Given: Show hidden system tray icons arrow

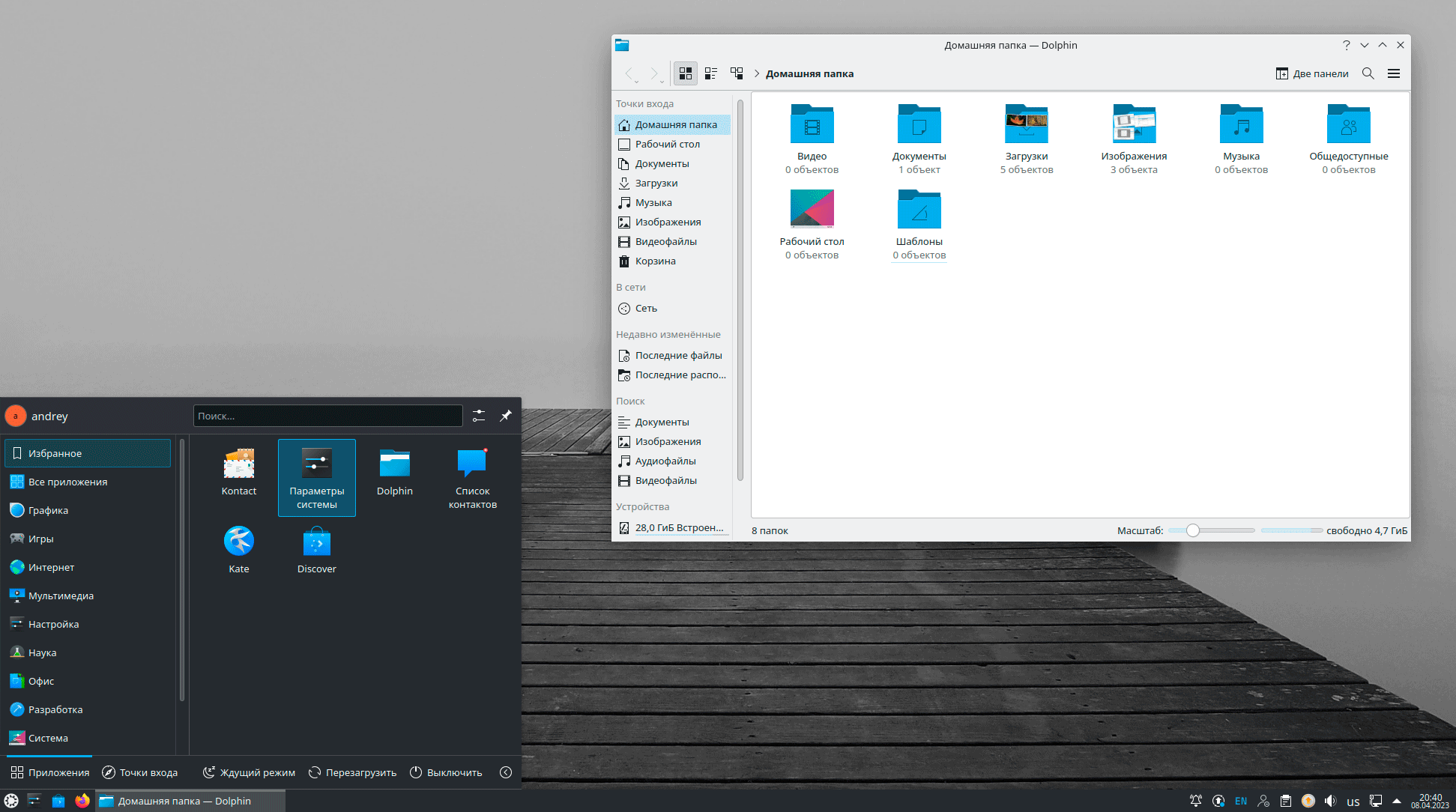Looking at the screenshot, I should coord(1397,801).
